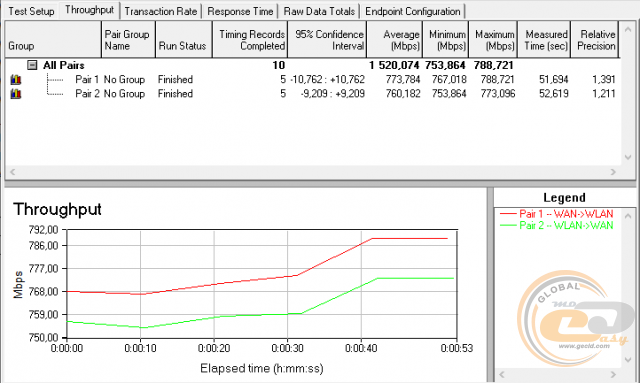Select the Pair 1 row
This screenshot has width=640, height=383.
click(x=313, y=79)
